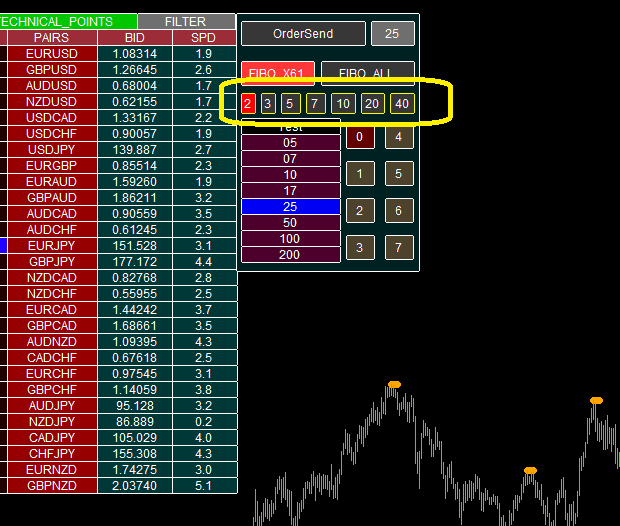Click the brown 2 button
620x526 pixels.
[x=360, y=210]
